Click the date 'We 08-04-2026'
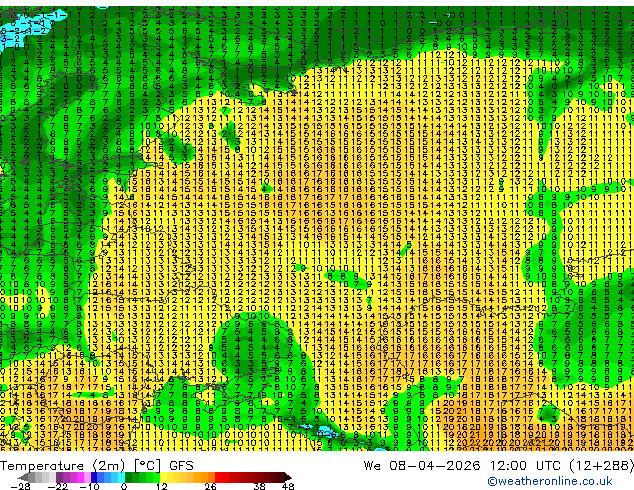 point(422,466)
